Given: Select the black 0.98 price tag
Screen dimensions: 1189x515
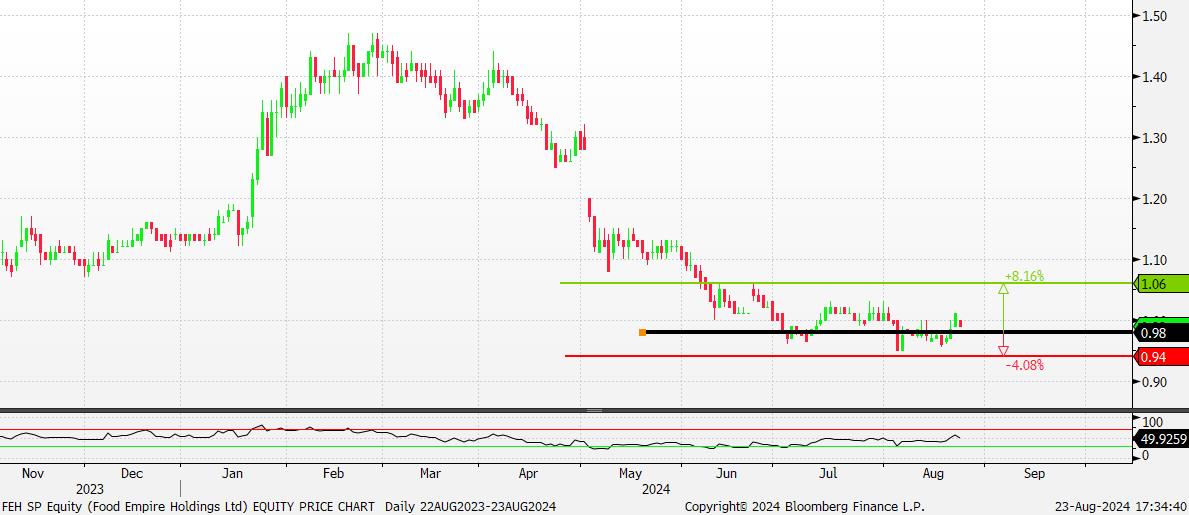Looking at the screenshot, I should click(1161, 332).
